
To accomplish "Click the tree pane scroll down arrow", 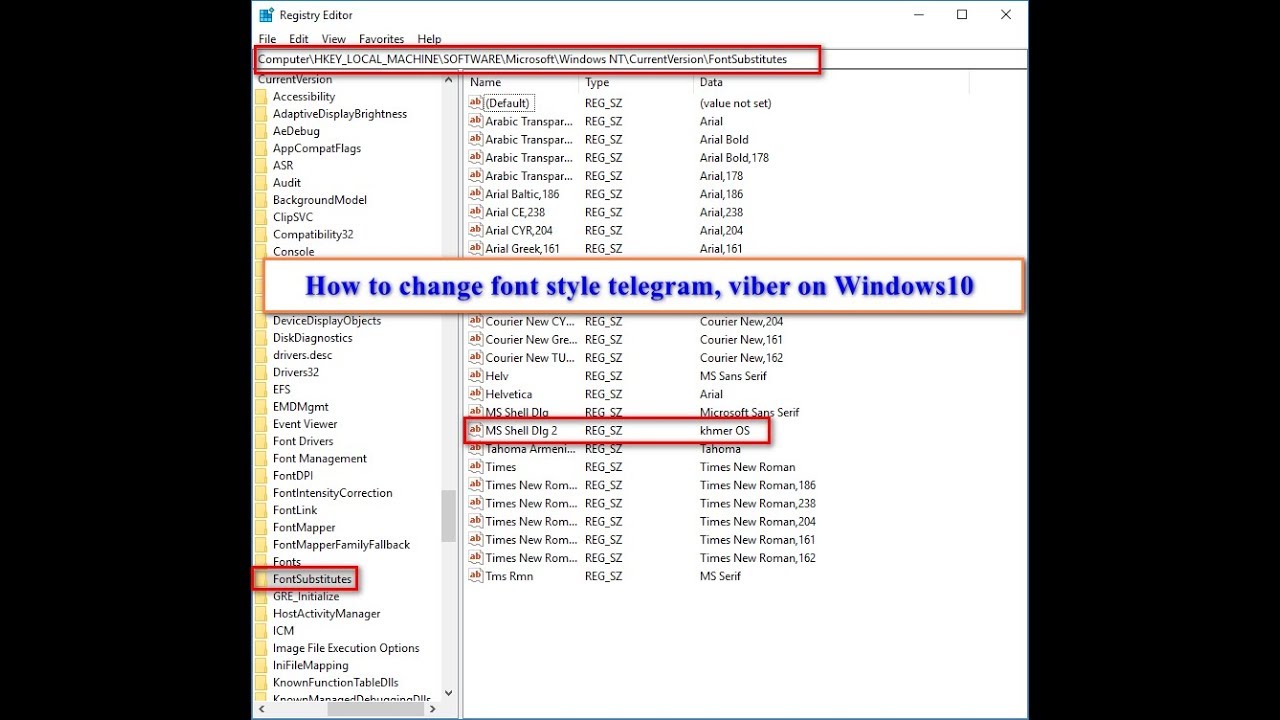I will 448,692.
